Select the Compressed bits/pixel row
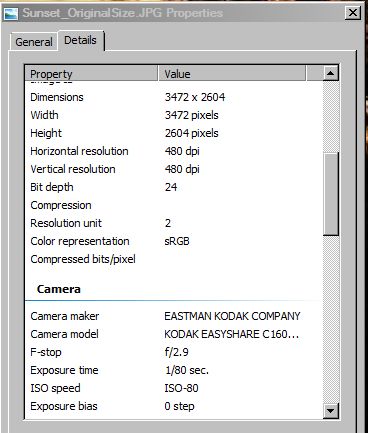This screenshot has width=368, height=433. tap(174, 259)
